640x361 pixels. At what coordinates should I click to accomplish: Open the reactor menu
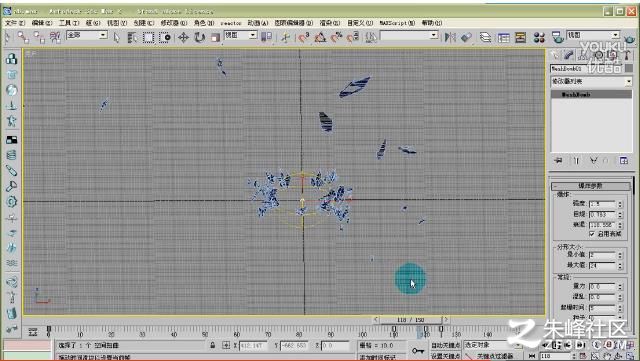tap(231, 23)
